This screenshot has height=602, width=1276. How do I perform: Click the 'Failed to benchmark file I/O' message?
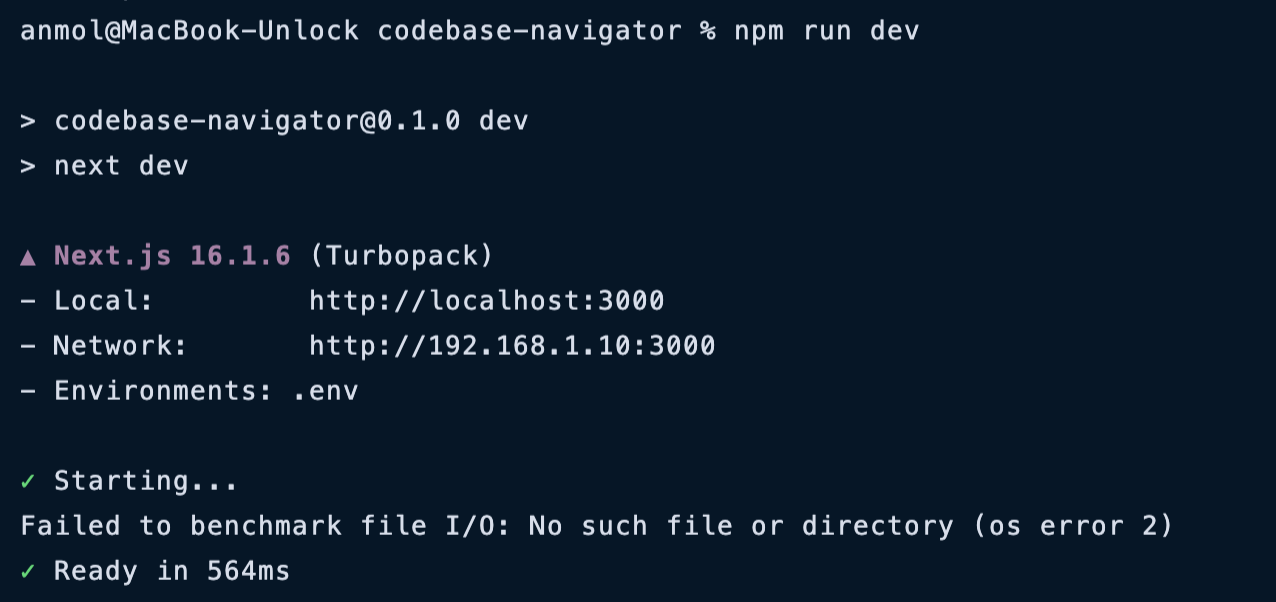point(264,526)
